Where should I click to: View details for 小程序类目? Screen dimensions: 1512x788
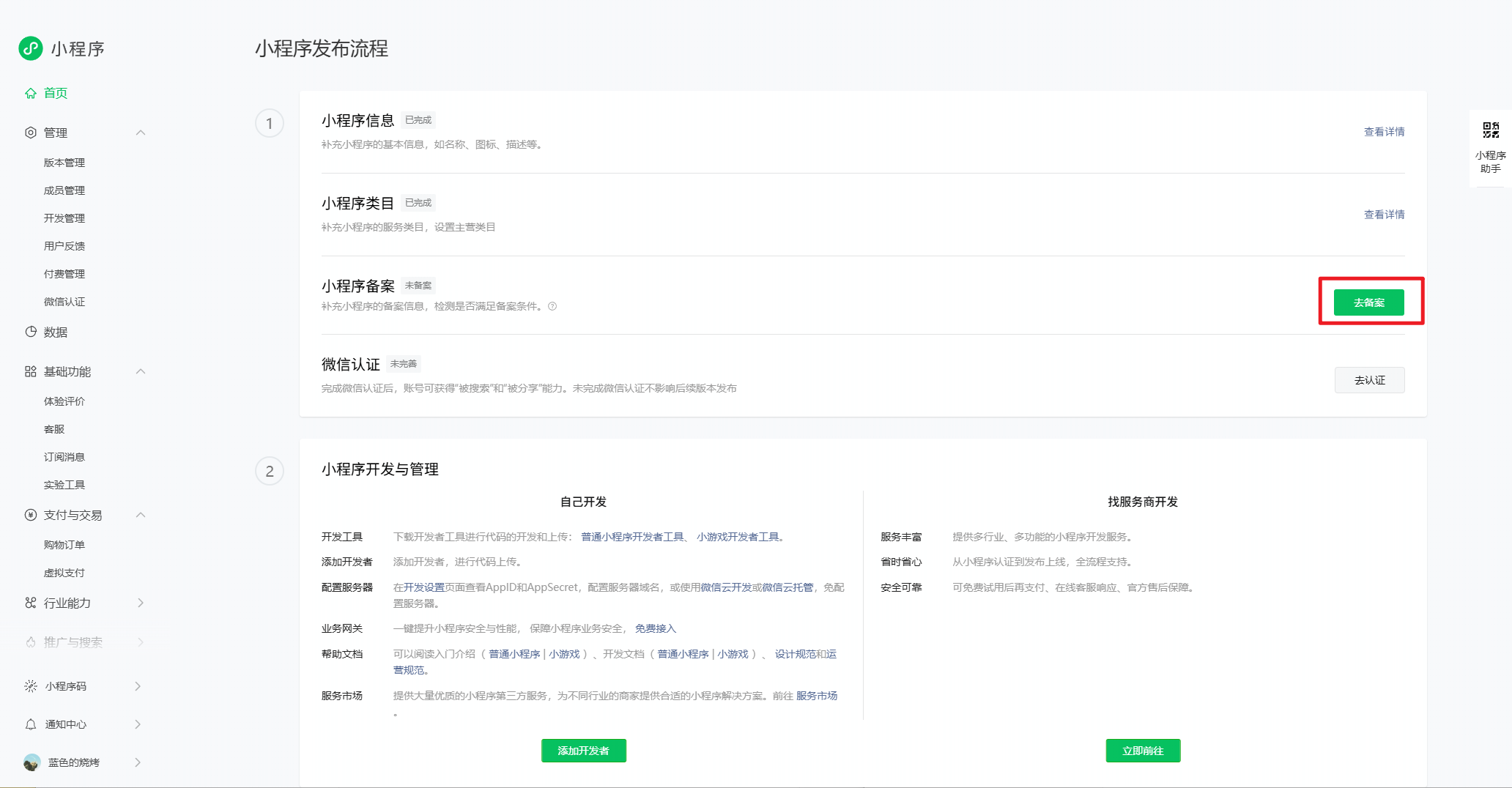1384,215
